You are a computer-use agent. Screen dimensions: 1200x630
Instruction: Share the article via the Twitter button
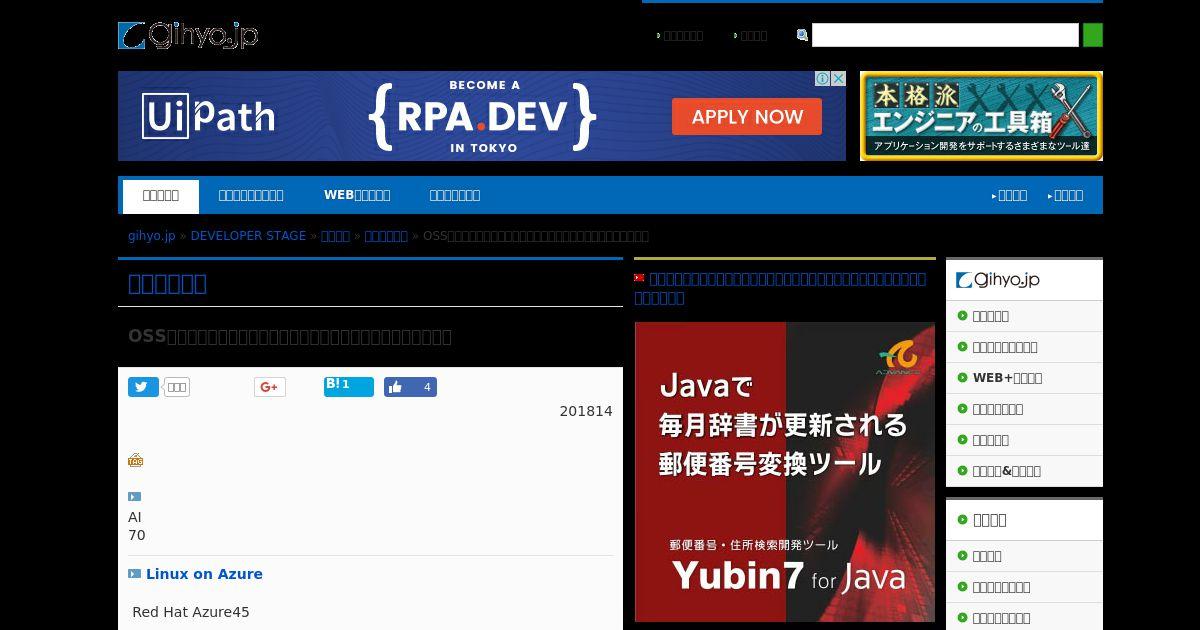pos(143,387)
